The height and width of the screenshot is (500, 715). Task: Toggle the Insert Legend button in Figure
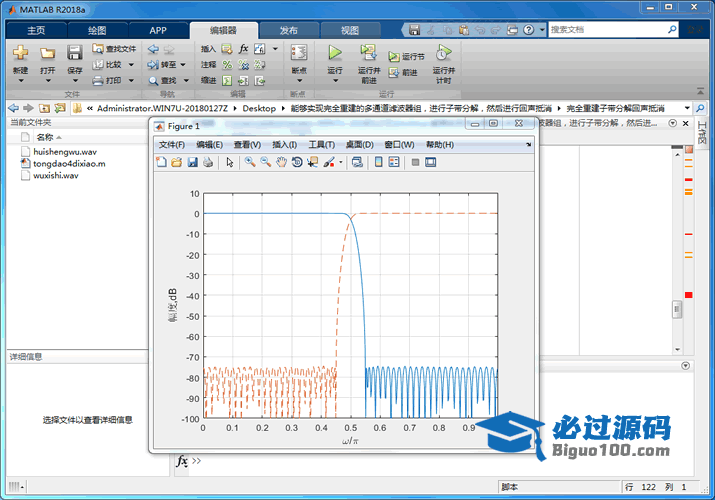[394, 162]
